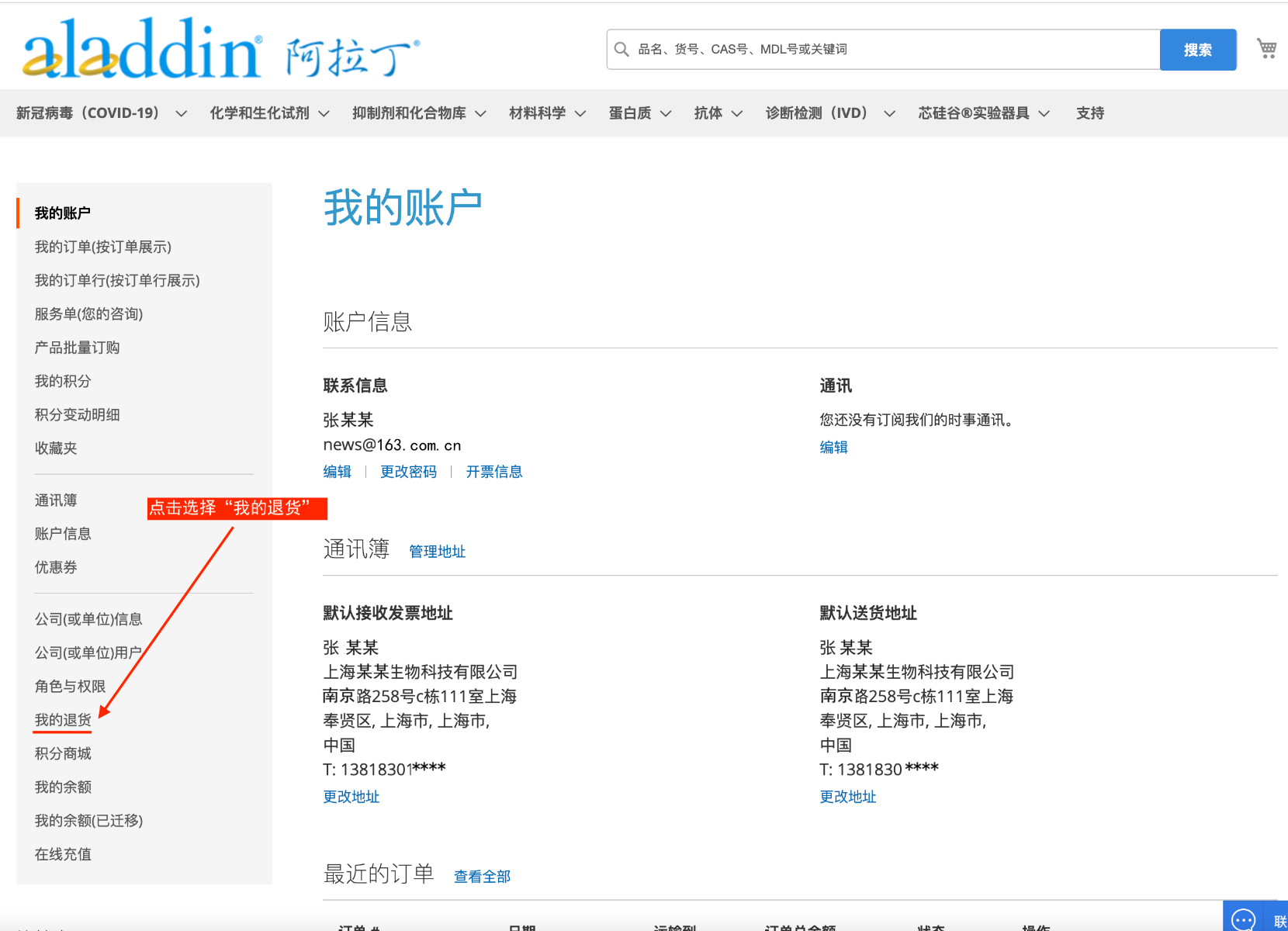Click the 更改密码 link
This screenshot has height=931, width=1288.
pyautogui.click(x=408, y=472)
